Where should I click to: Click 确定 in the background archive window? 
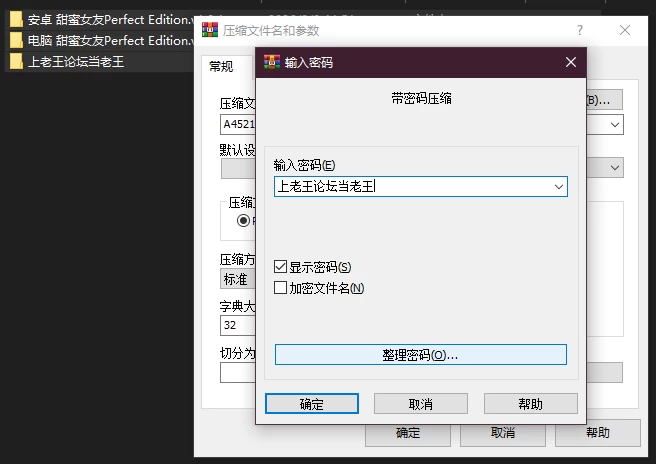(408, 435)
